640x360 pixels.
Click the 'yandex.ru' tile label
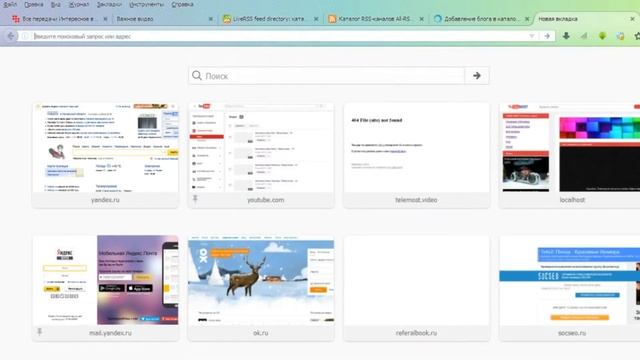coord(105,200)
